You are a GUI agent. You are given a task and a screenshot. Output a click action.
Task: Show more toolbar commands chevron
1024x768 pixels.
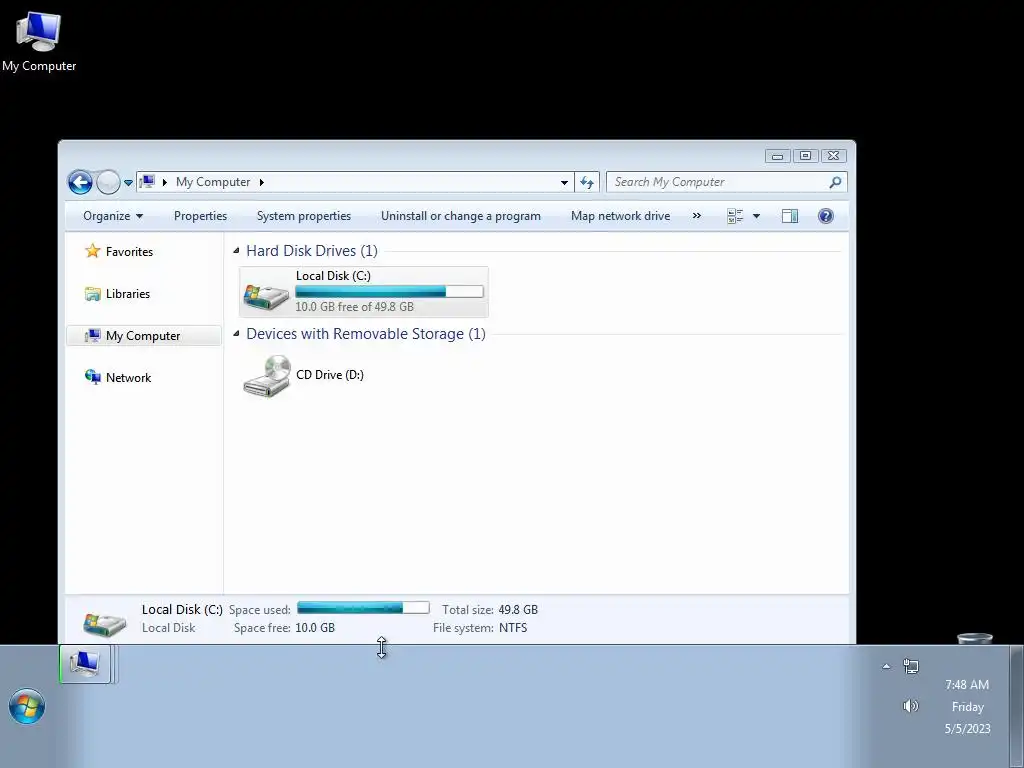[x=697, y=216]
